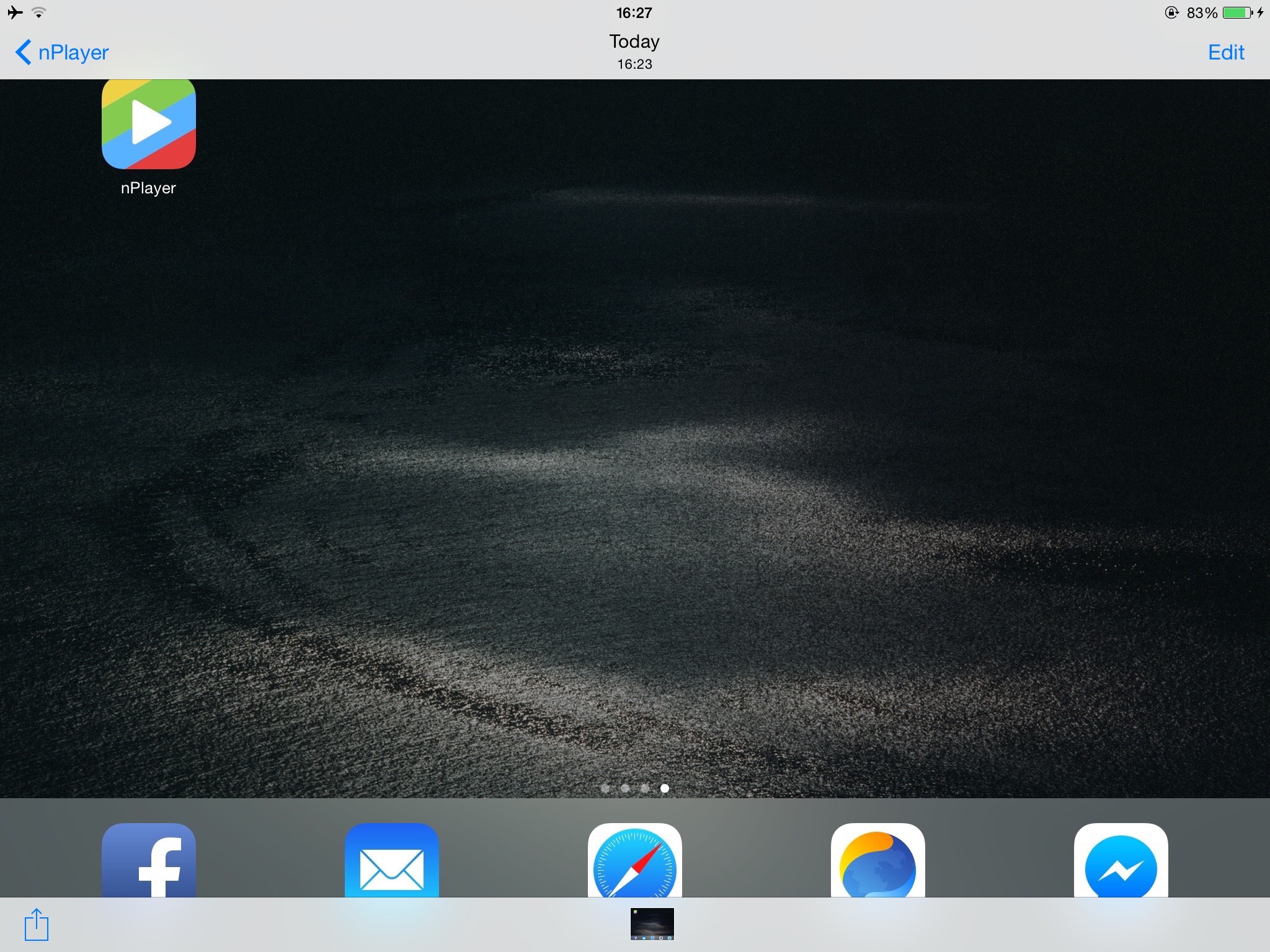This screenshot has width=1270, height=952.
Task: Tap the third page indicator dot
Action: pos(645,788)
